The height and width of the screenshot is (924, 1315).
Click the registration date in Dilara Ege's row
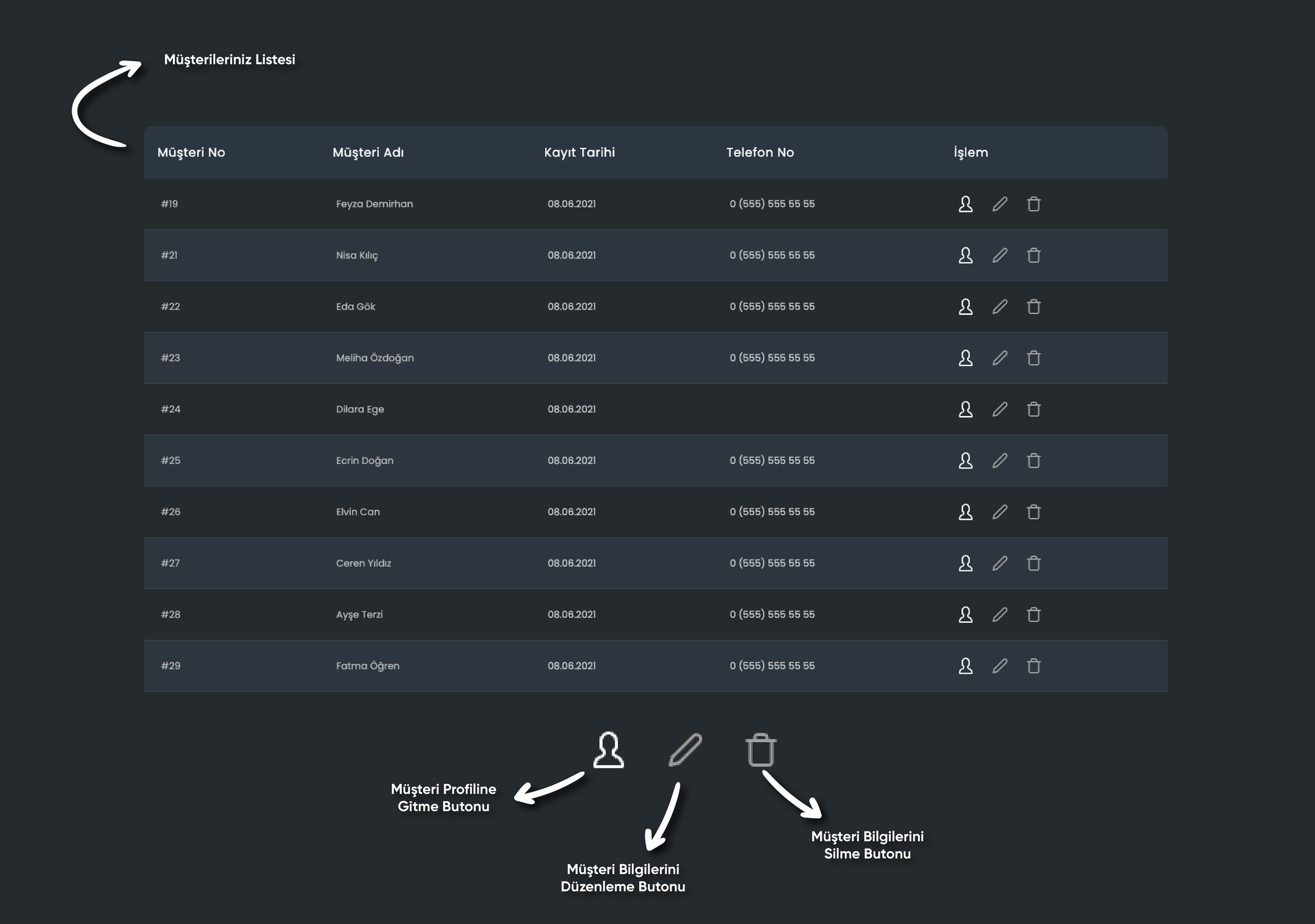point(571,409)
